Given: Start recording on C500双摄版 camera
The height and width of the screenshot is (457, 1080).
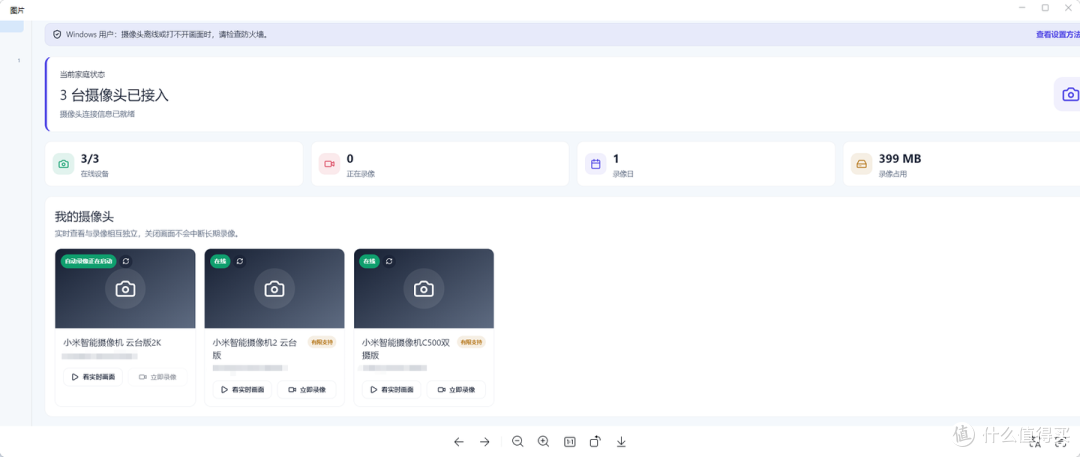Looking at the screenshot, I should click(x=456, y=389).
